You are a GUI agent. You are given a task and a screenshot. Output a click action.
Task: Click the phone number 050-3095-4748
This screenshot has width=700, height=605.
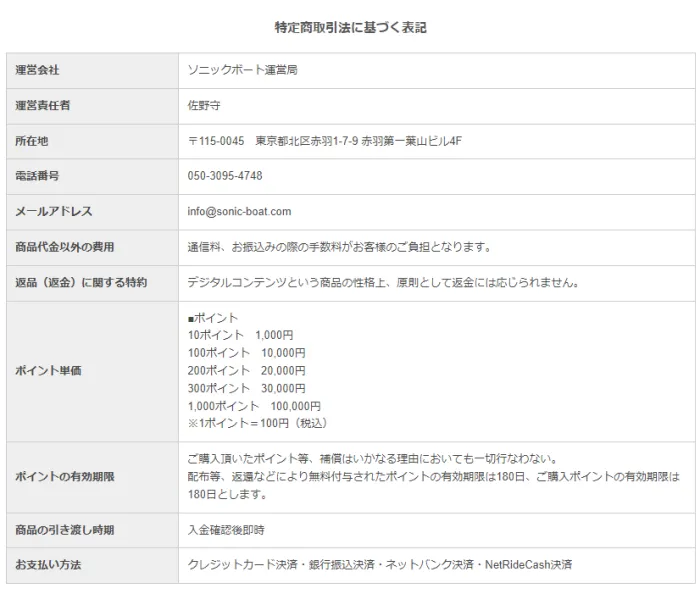(x=225, y=176)
